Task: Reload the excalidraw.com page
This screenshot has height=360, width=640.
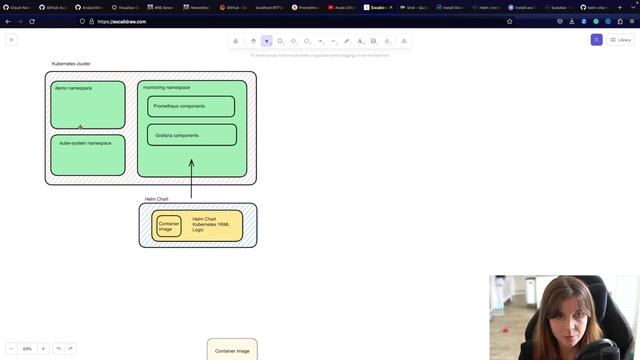Action: (x=32, y=21)
